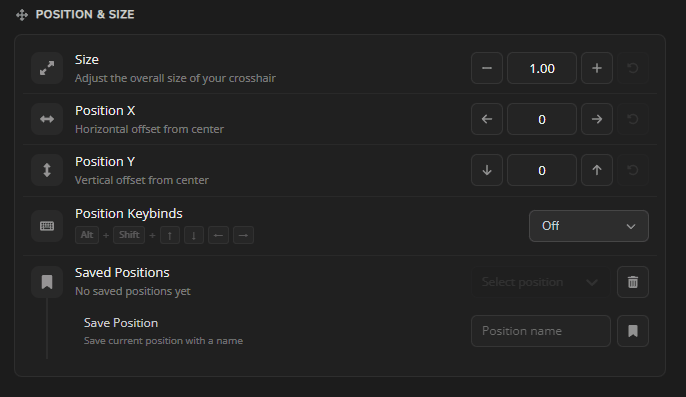The image size is (686, 397).
Task: Open the Select position dropdown
Action: pyautogui.click(x=541, y=282)
